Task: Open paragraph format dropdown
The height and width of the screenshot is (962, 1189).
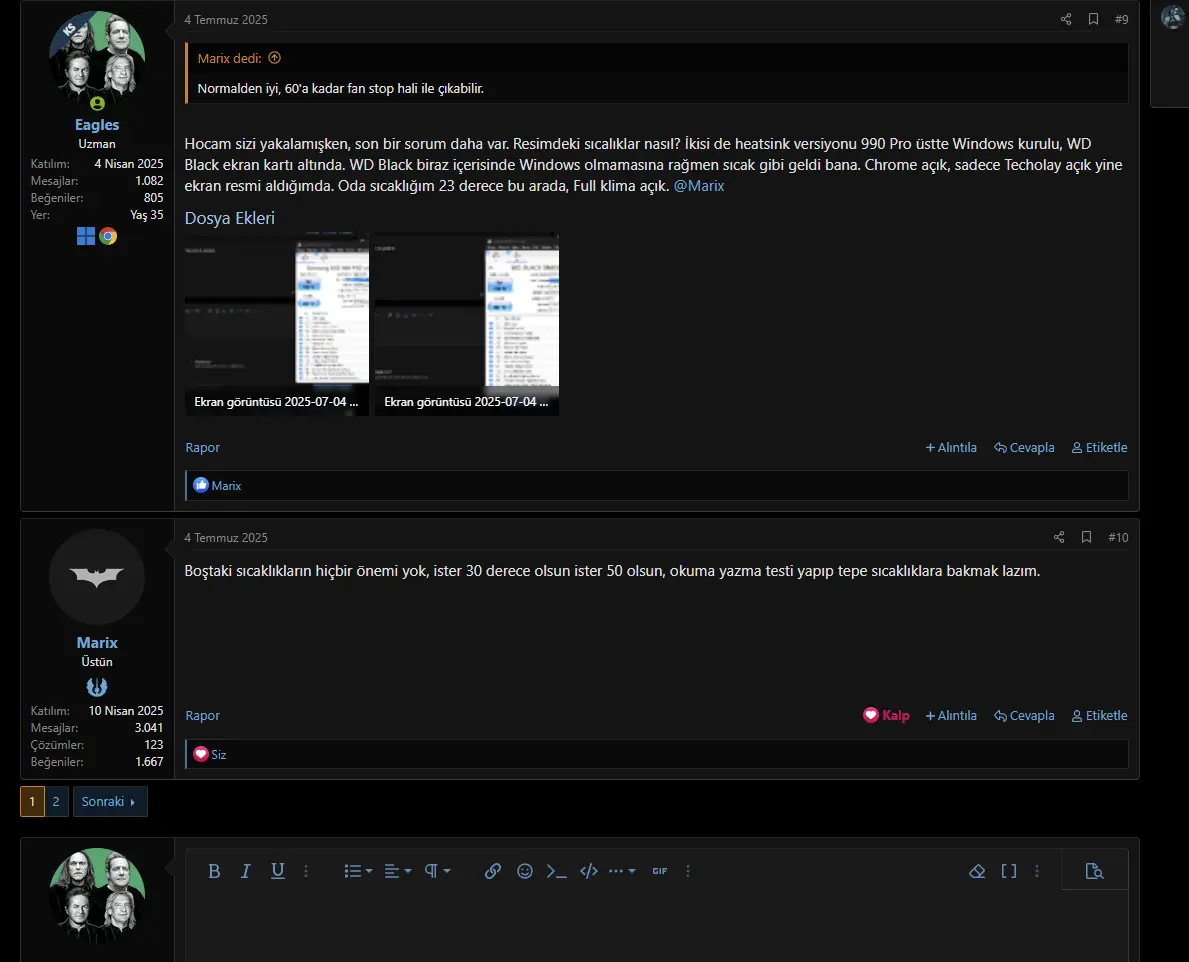Action: coord(437,871)
